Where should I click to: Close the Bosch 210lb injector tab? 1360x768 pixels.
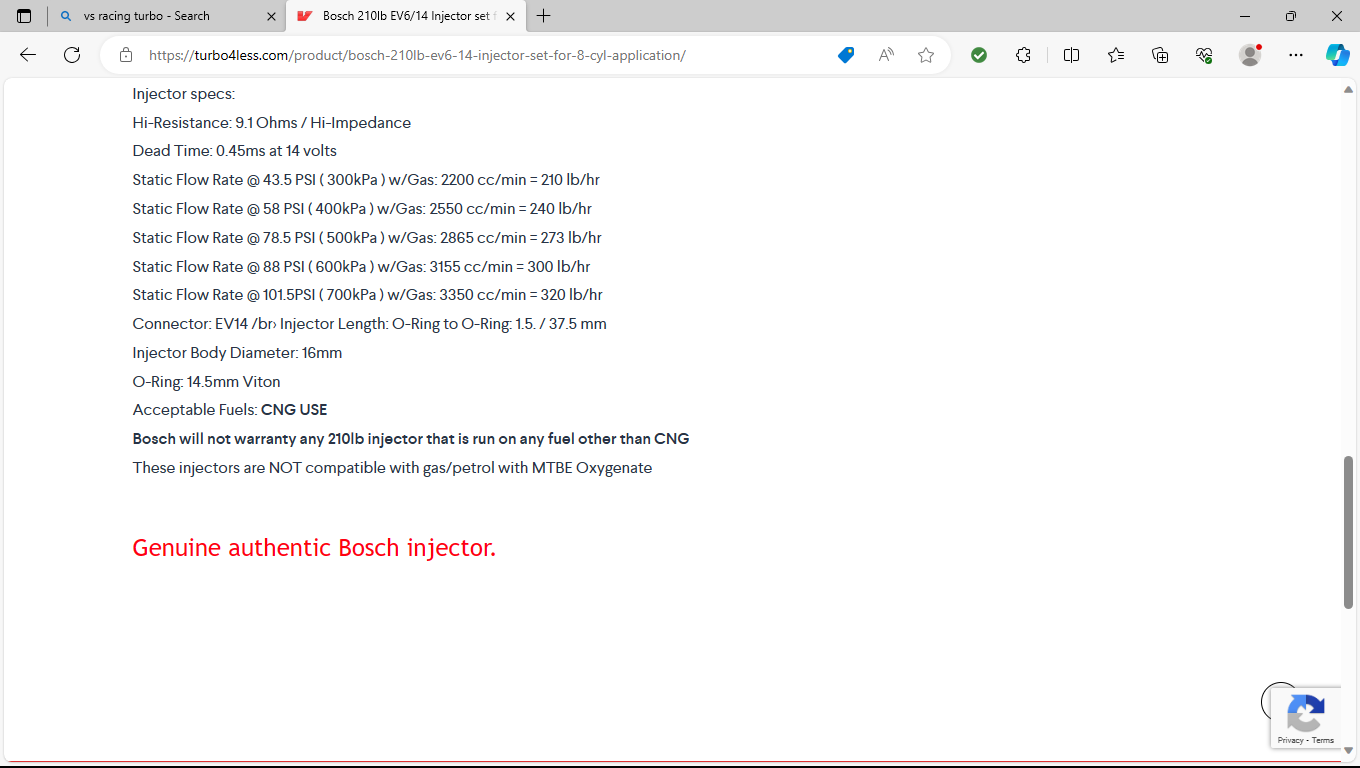[x=510, y=16]
